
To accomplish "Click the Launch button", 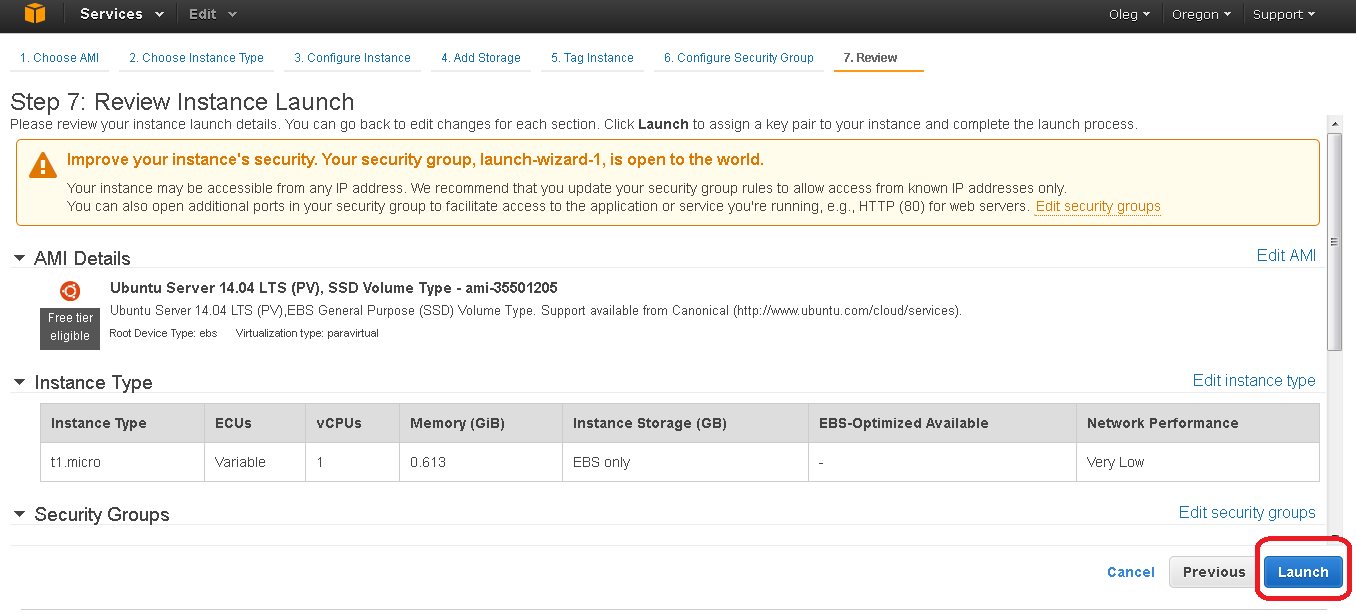I will [x=1303, y=572].
